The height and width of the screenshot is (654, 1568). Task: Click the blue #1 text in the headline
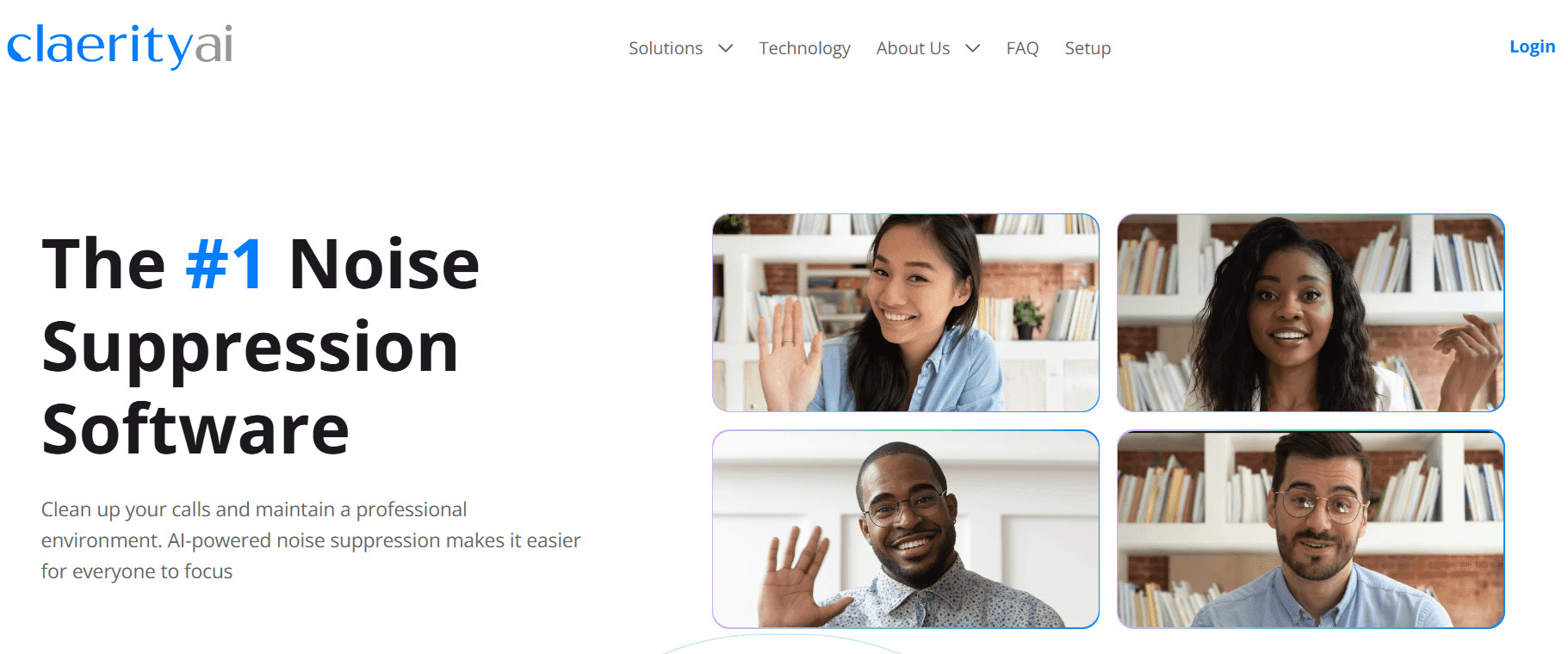pyautogui.click(x=226, y=264)
